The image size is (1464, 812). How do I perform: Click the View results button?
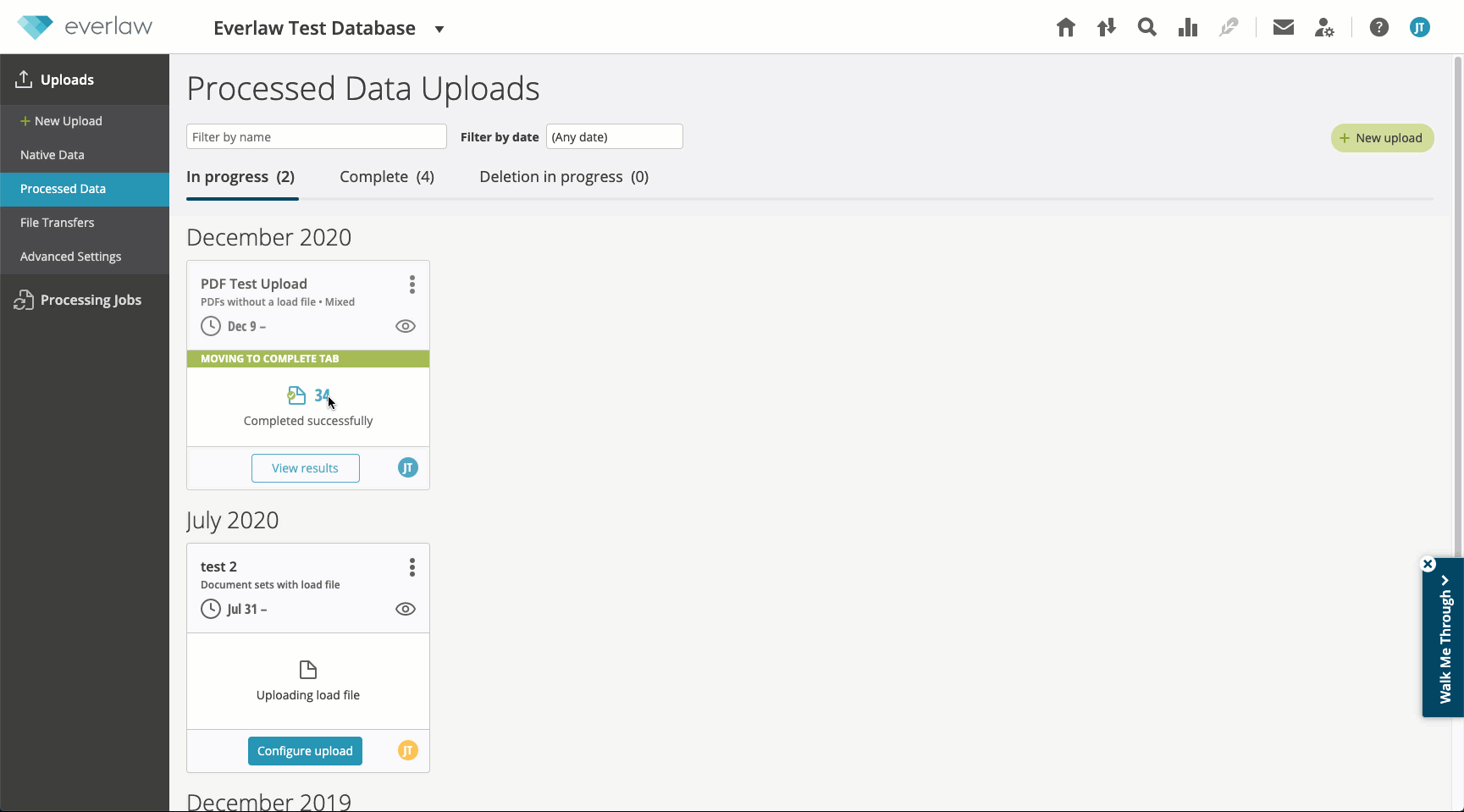click(x=306, y=468)
